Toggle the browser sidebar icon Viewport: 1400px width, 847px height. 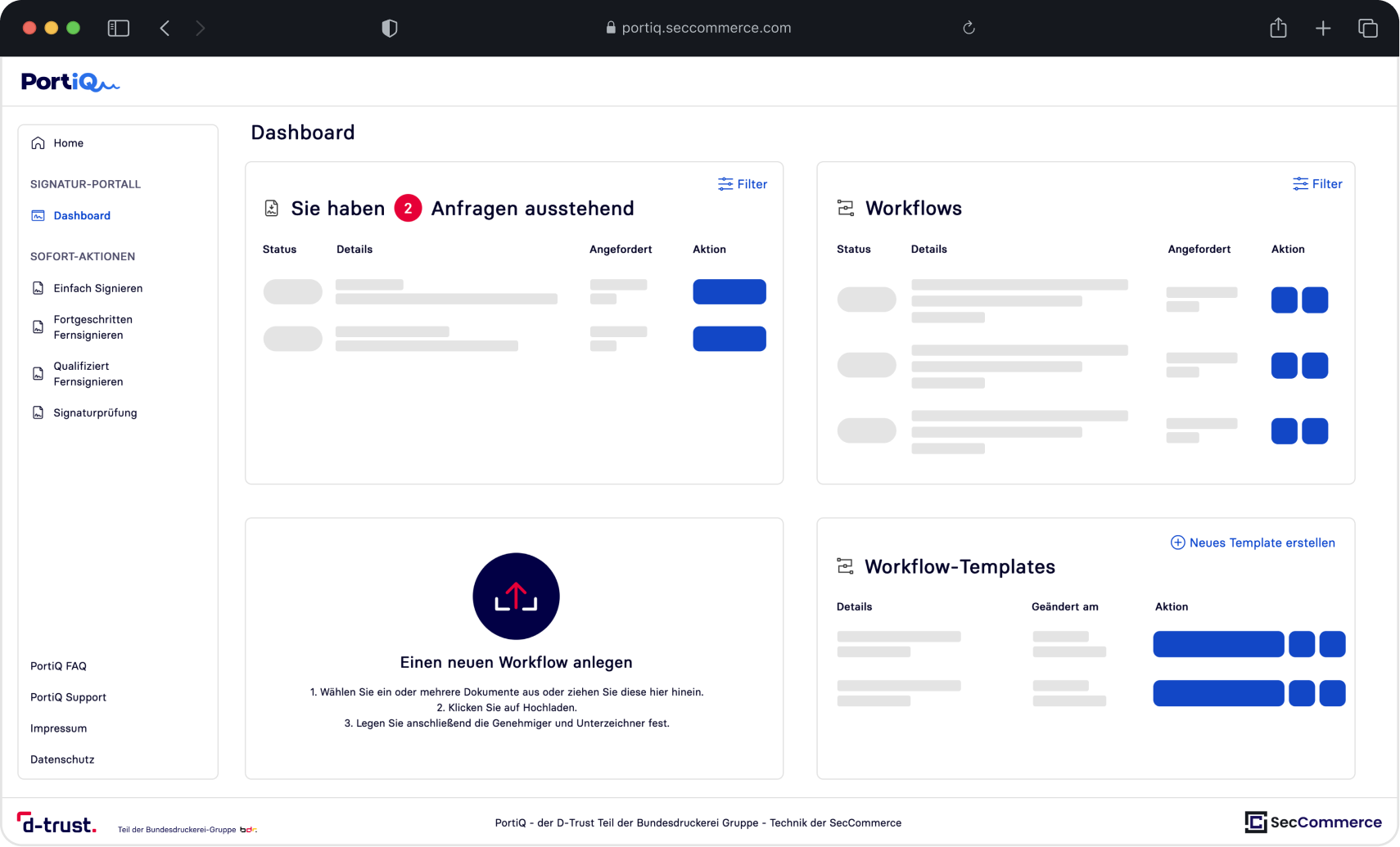[119, 29]
